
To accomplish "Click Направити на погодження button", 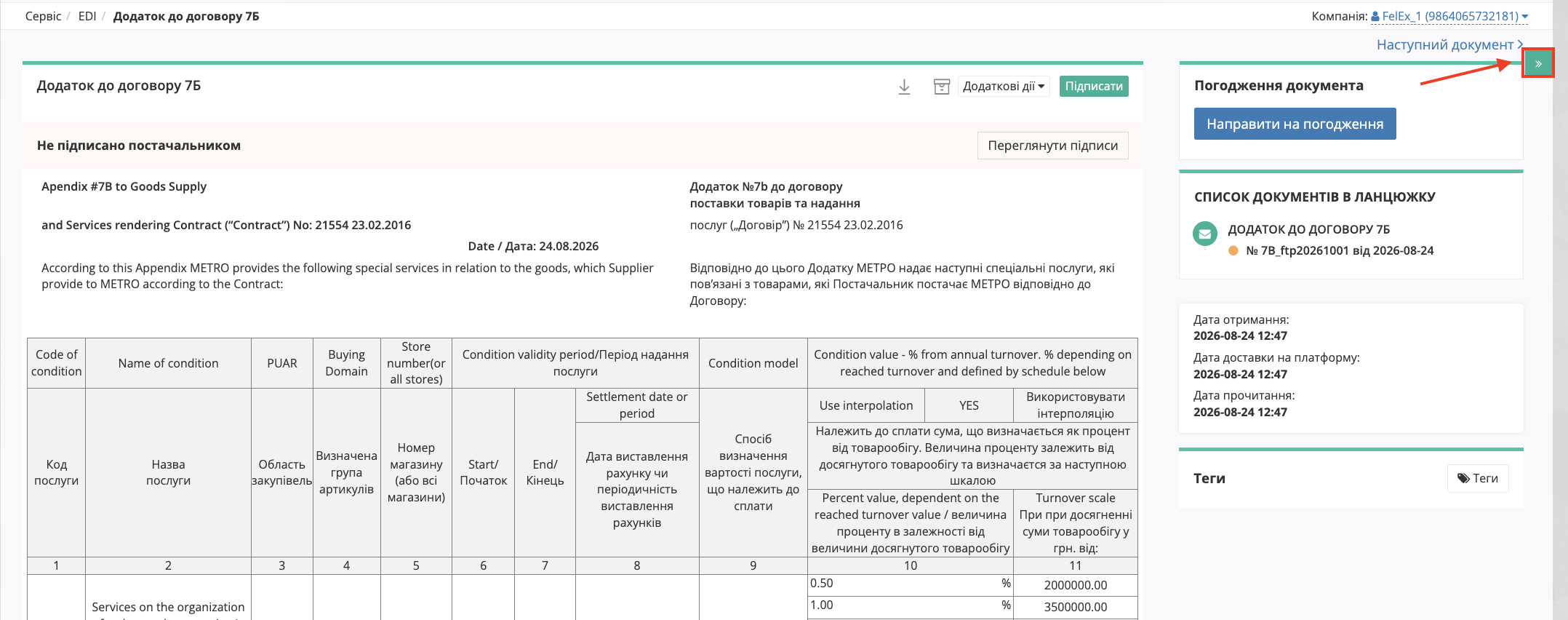I will point(1295,124).
